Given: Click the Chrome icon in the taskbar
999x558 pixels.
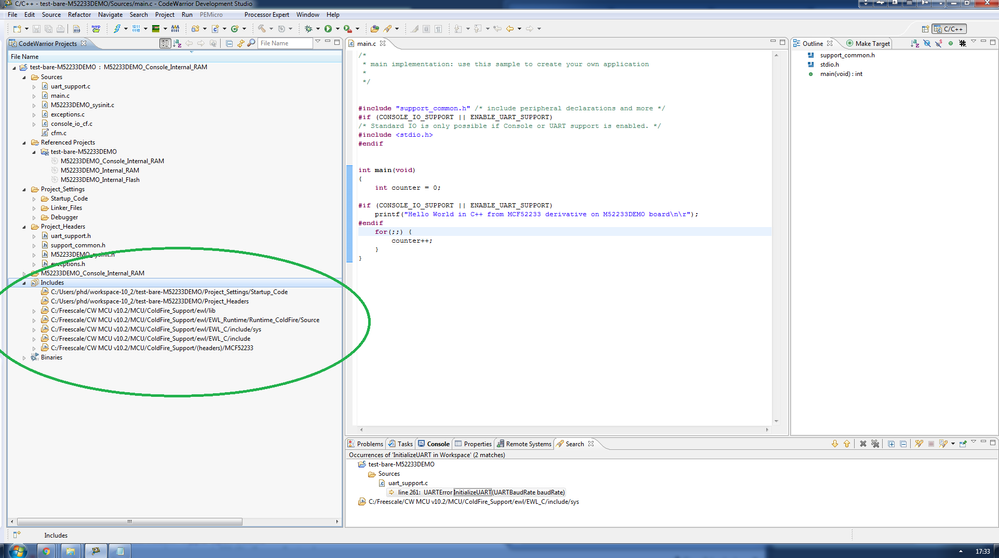Looking at the screenshot, I should [46, 551].
